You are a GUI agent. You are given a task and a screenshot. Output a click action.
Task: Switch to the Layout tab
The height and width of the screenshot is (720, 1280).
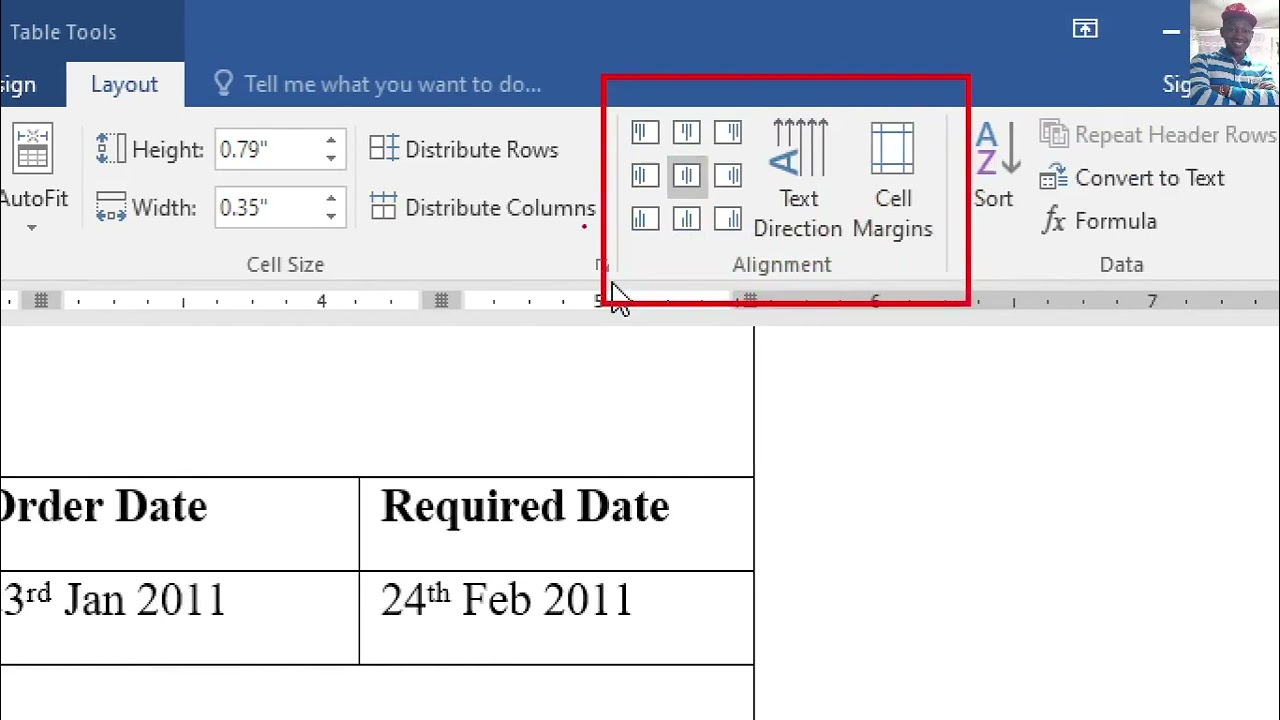pyautogui.click(x=125, y=85)
